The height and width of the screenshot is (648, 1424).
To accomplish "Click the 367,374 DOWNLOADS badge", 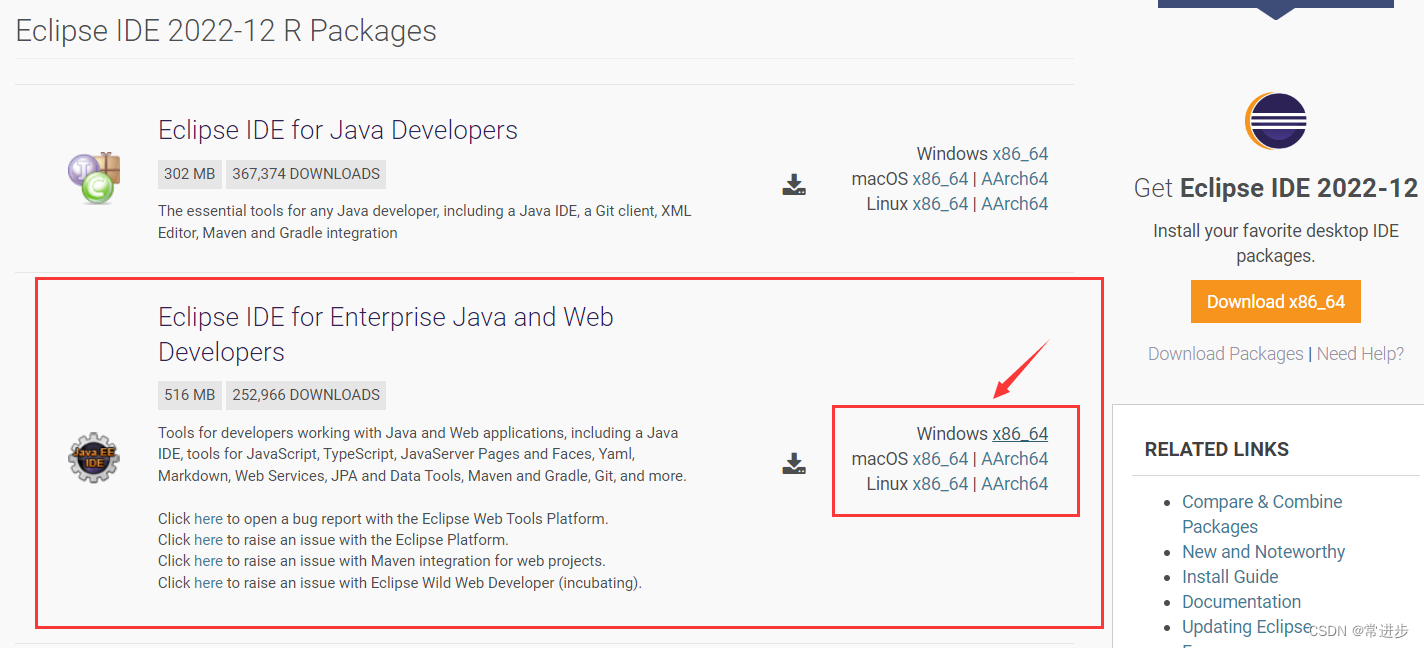I will (306, 174).
